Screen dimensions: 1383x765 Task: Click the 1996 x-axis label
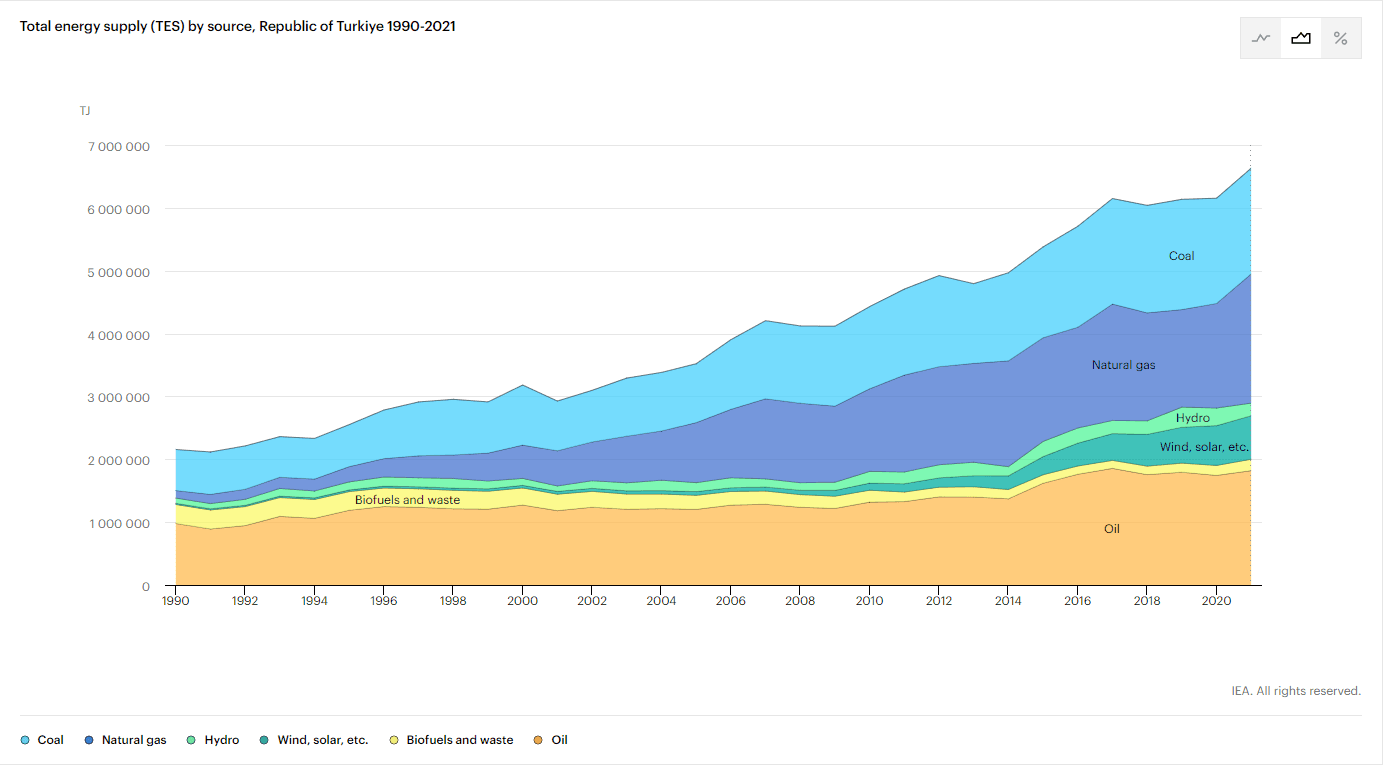click(x=384, y=602)
